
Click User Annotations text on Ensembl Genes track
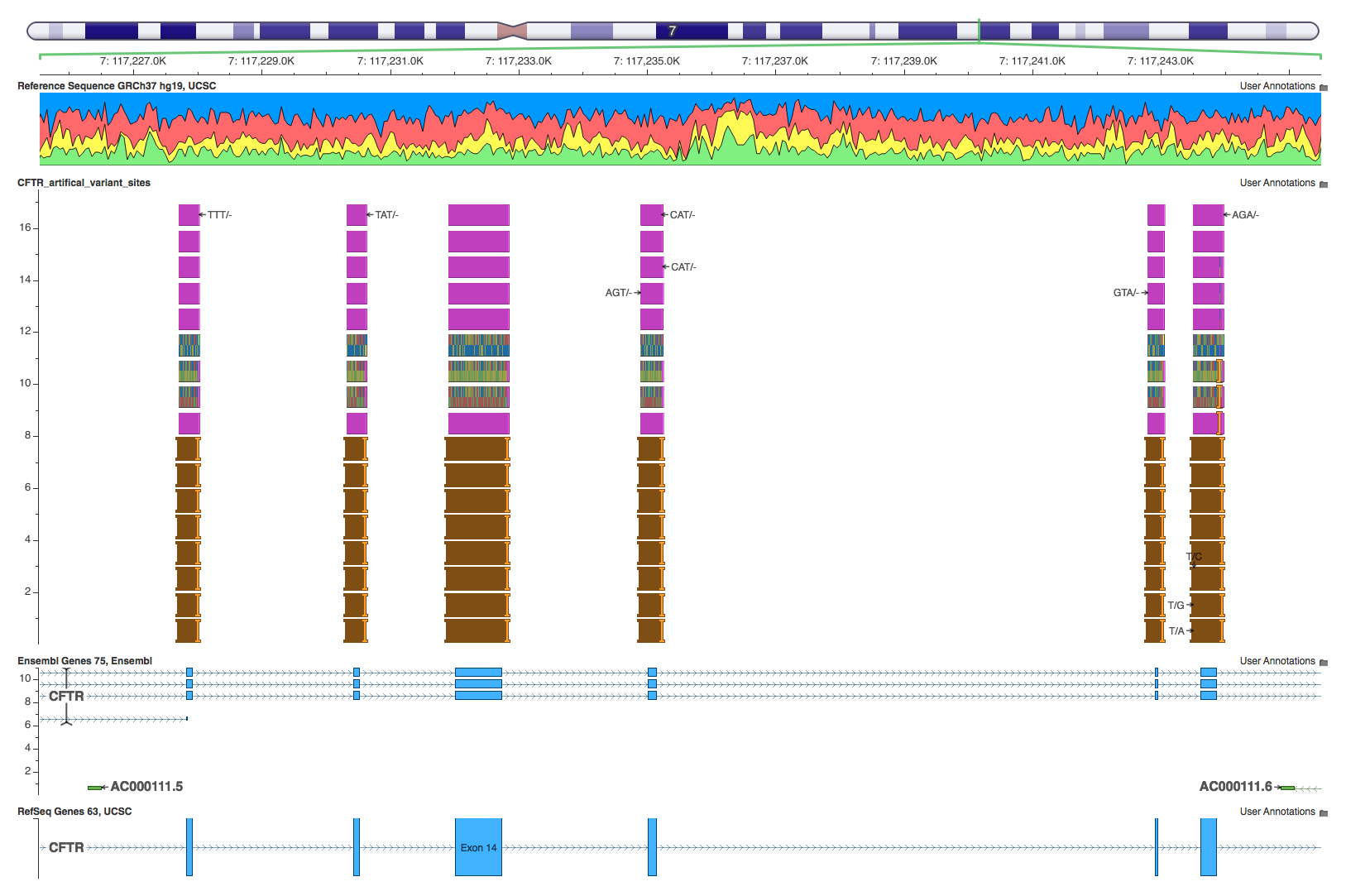point(1277,661)
